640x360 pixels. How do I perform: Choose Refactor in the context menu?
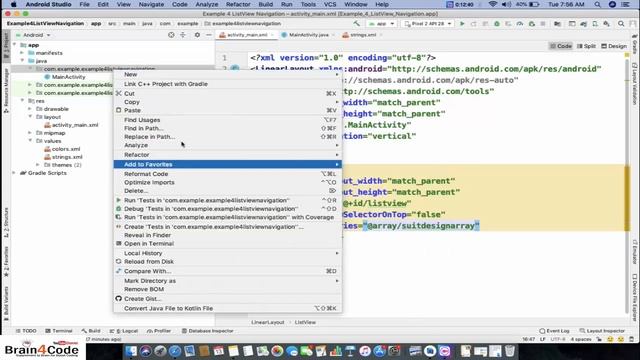tap(227, 155)
